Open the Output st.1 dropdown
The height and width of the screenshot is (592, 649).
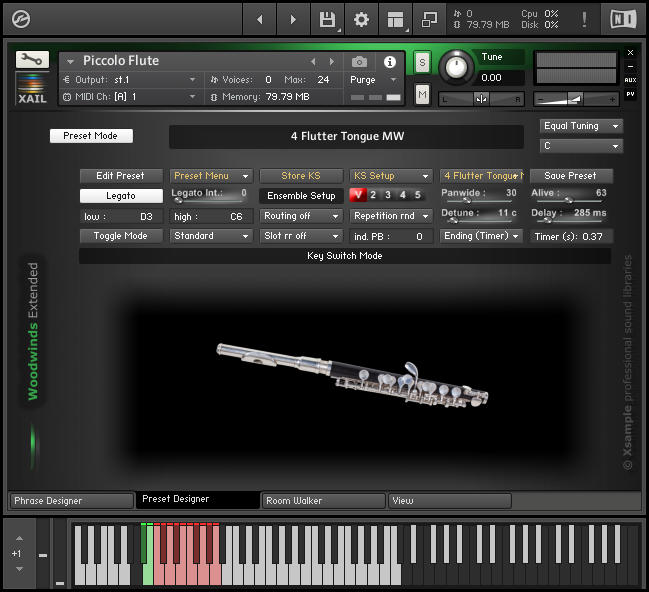point(130,79)
